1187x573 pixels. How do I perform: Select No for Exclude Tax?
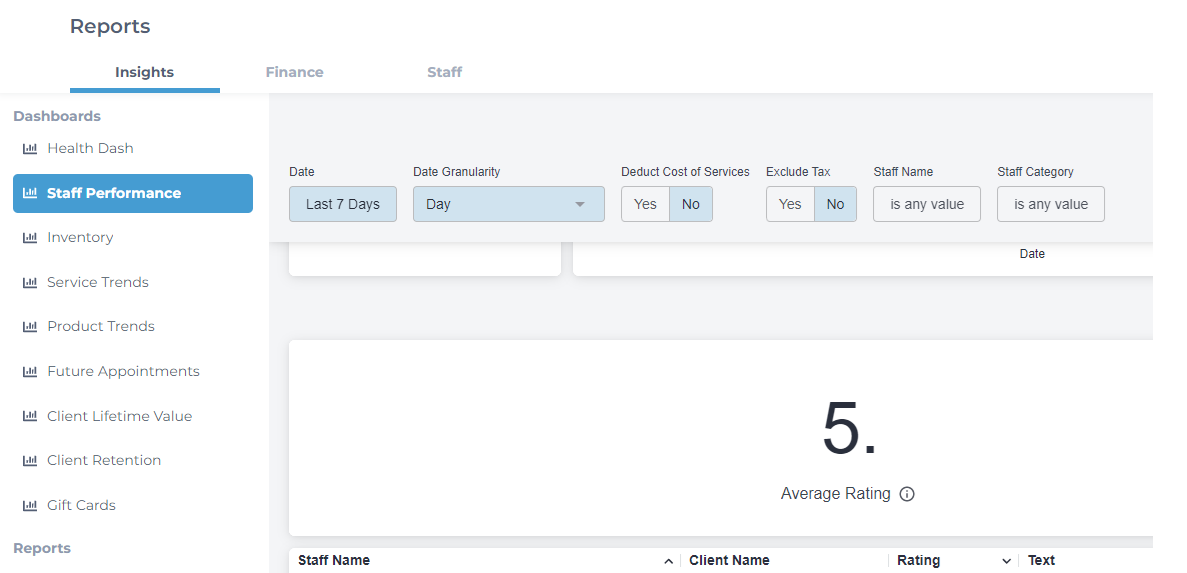click(x=835, y=204)
